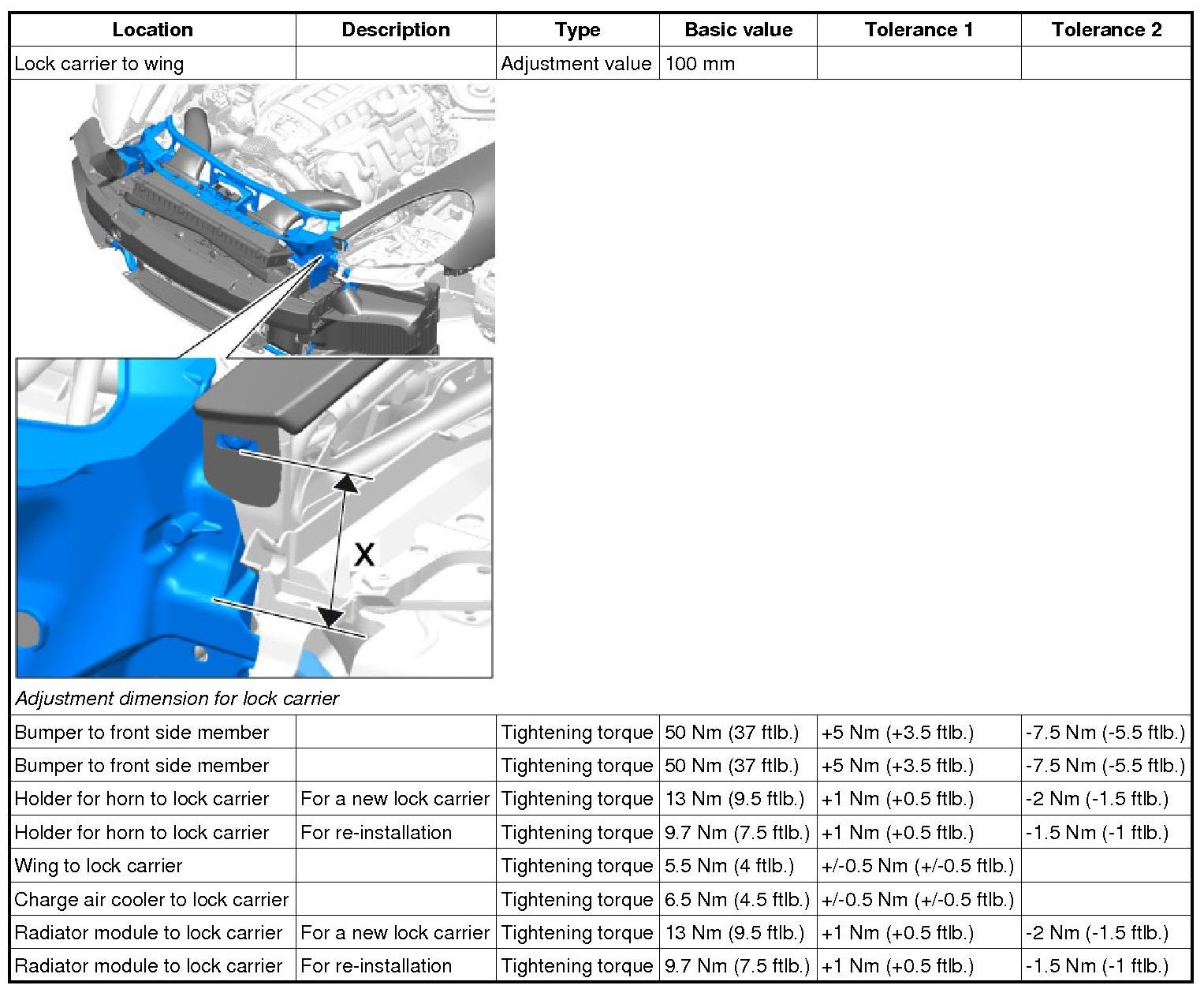Click the Basic value column header
Viewport: 1204px width, 989px height.
[738, 30]
